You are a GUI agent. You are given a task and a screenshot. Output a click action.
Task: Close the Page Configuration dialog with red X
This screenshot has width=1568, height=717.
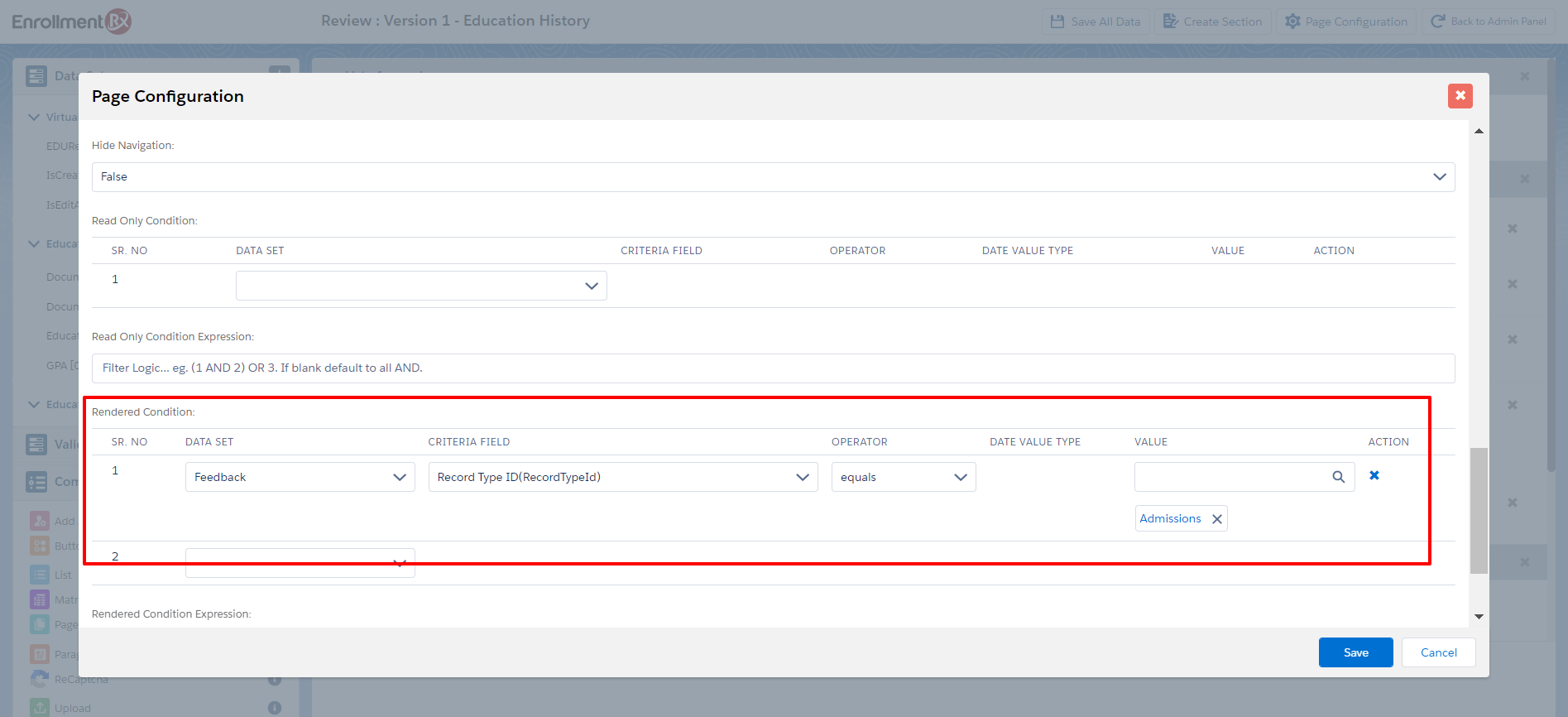1460,96
